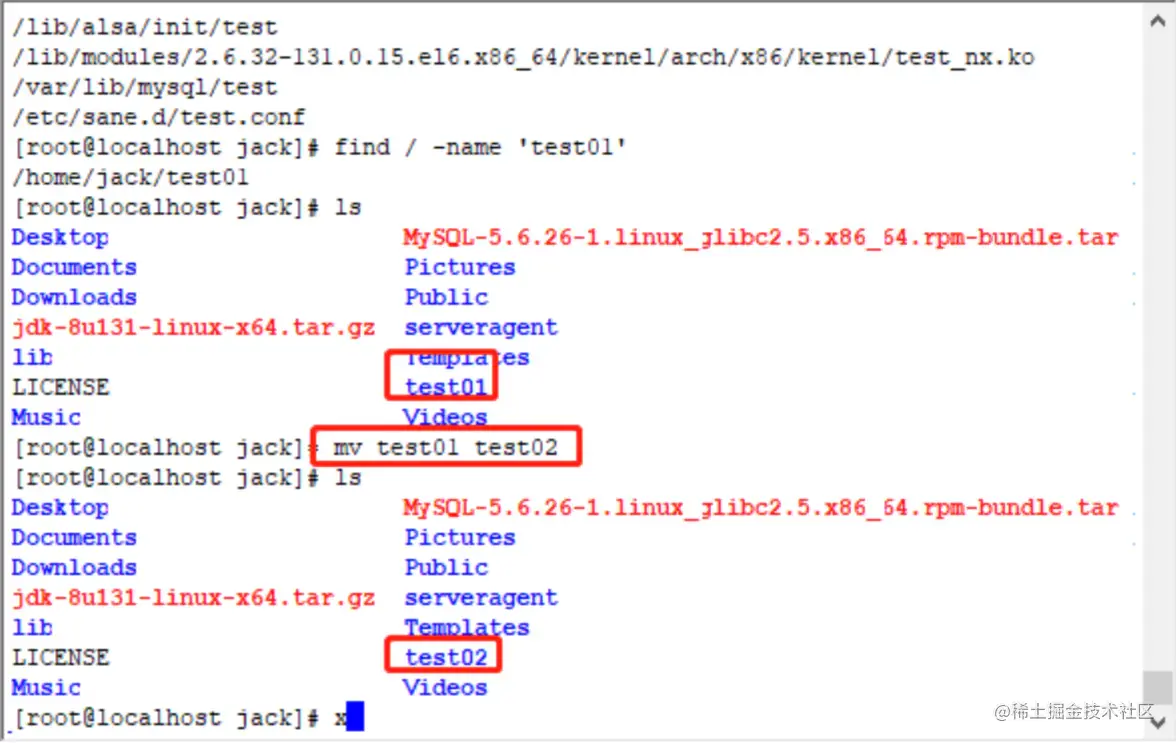The image size is (1176, 743).
Task: Click the highlighted test02 directory name
Action: pos(446,657)
